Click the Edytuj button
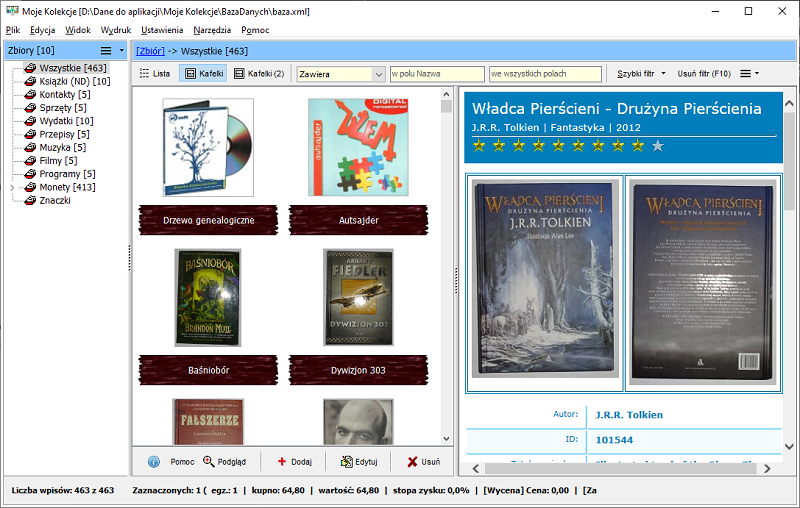The image size is (800, 508). point(359,462)
